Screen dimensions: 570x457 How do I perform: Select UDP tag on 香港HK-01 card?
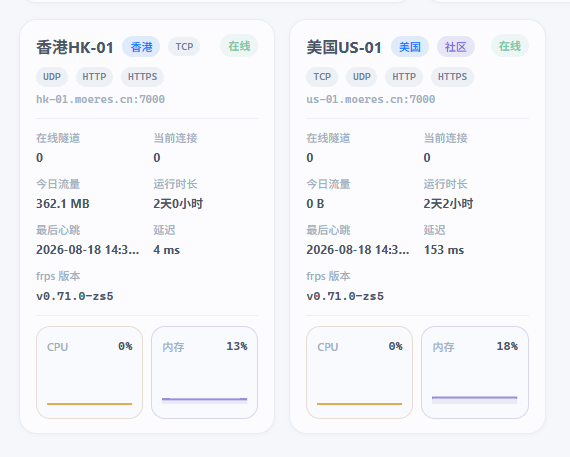point(52,77)
